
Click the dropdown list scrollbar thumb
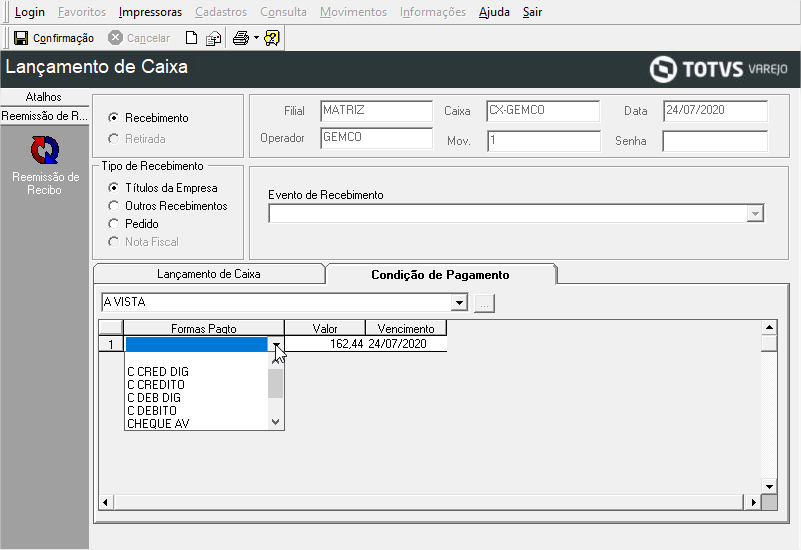[x=276, y=383]
